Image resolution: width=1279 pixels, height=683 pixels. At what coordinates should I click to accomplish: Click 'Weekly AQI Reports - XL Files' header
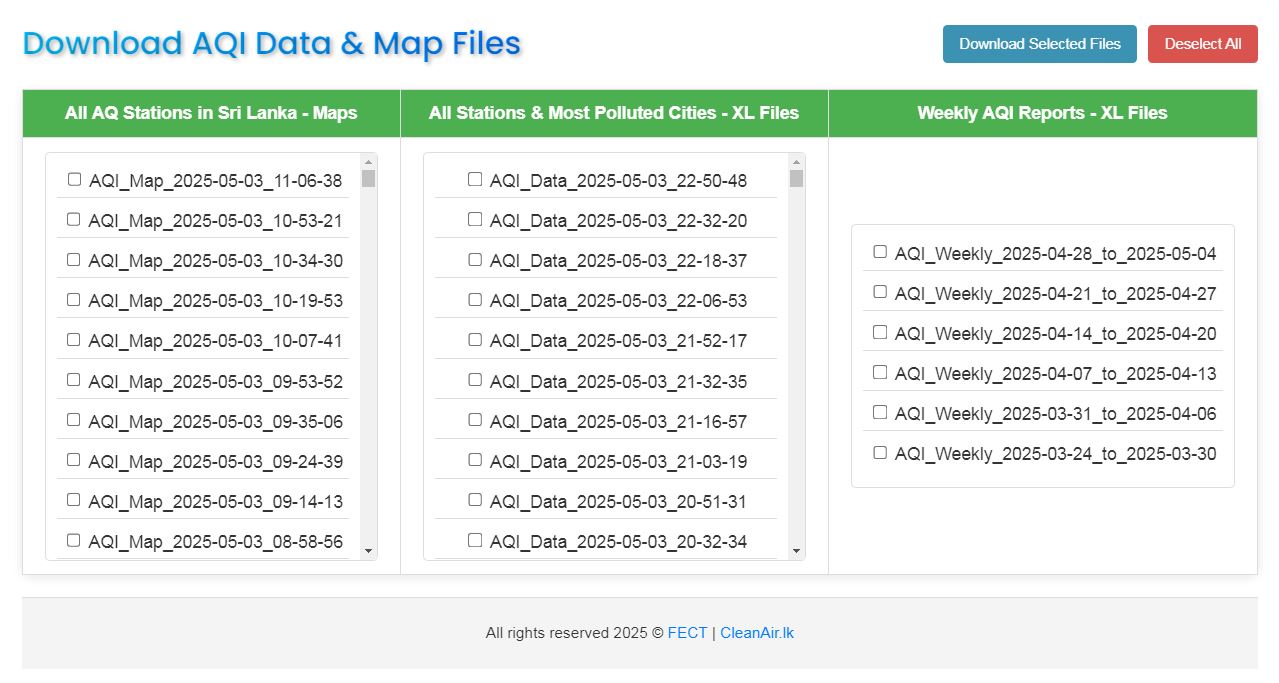coord(1042,113)
